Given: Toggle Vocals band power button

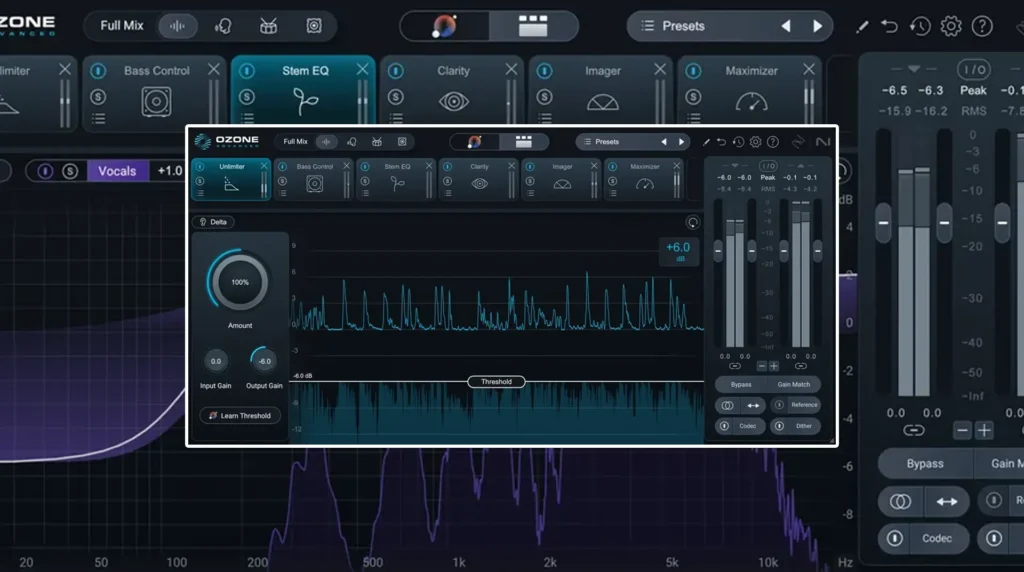Looking at the screenshot, I should click(45, 171).
